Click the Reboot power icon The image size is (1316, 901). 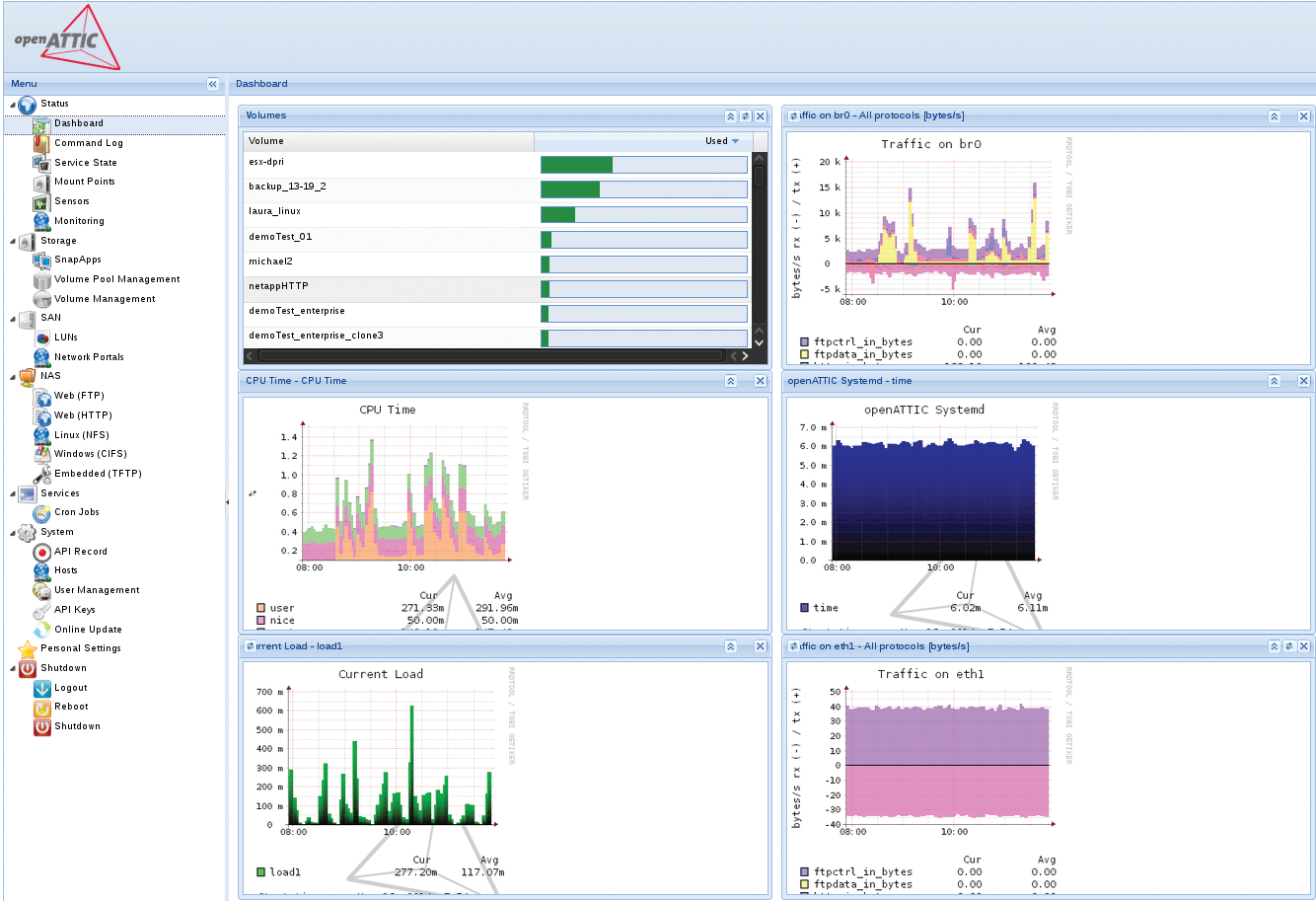point(41,708)
